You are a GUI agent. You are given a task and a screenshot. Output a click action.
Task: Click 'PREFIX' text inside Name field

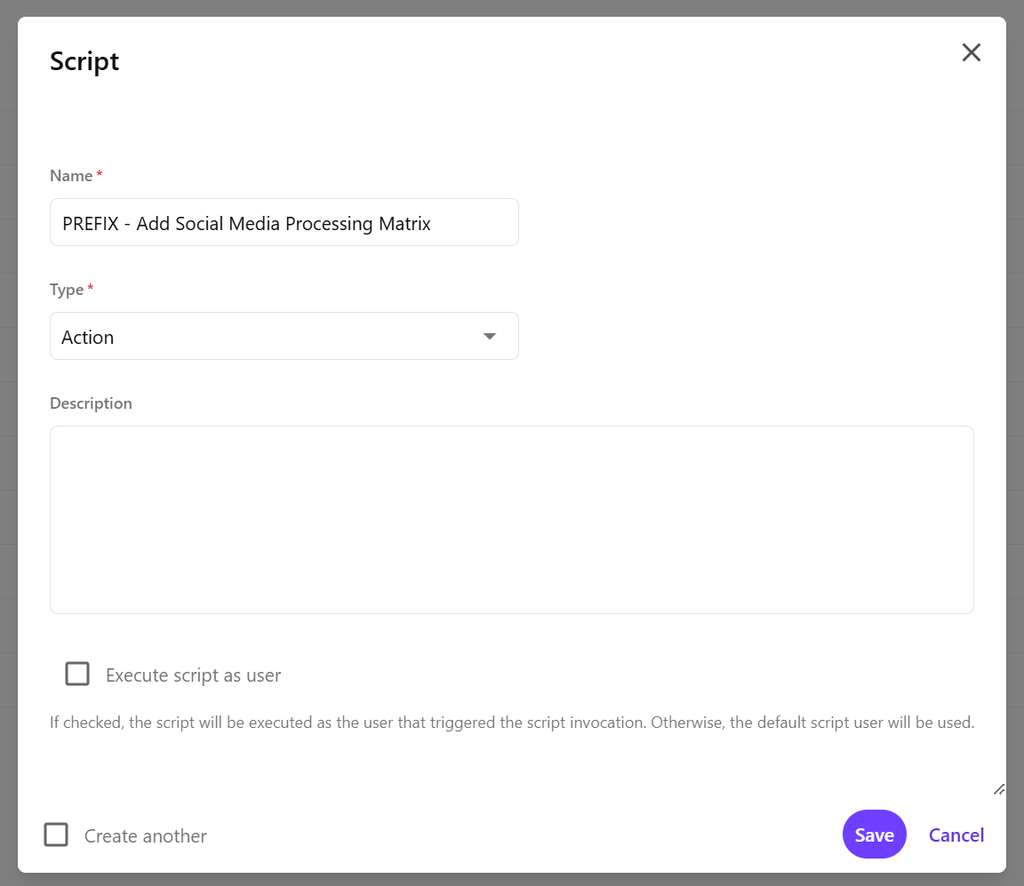point(90,224)
